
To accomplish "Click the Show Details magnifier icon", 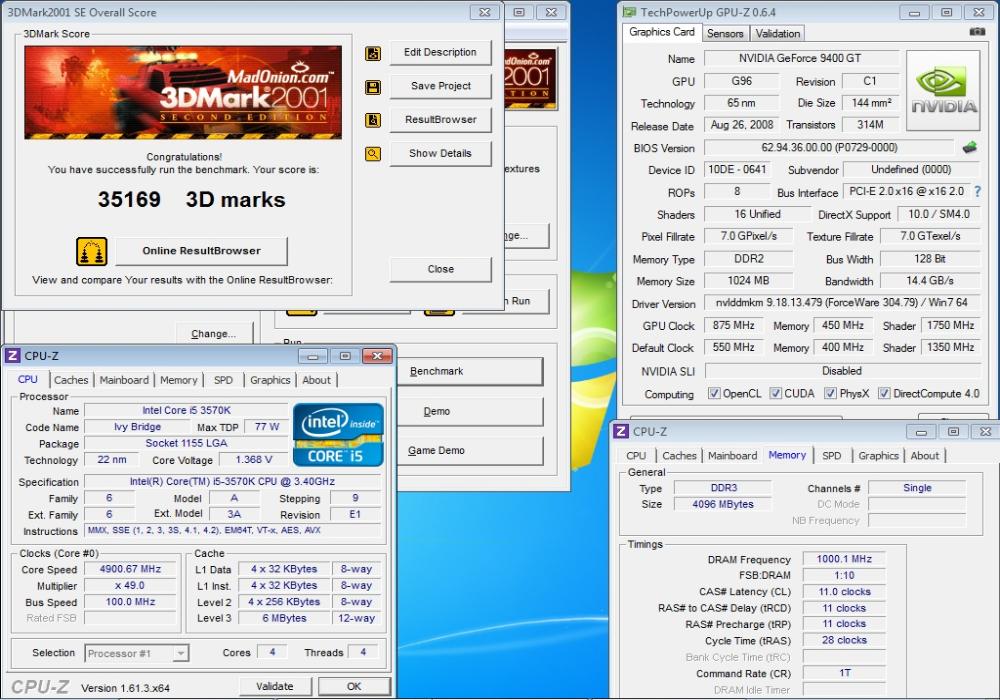I will (x=373, y=154).
